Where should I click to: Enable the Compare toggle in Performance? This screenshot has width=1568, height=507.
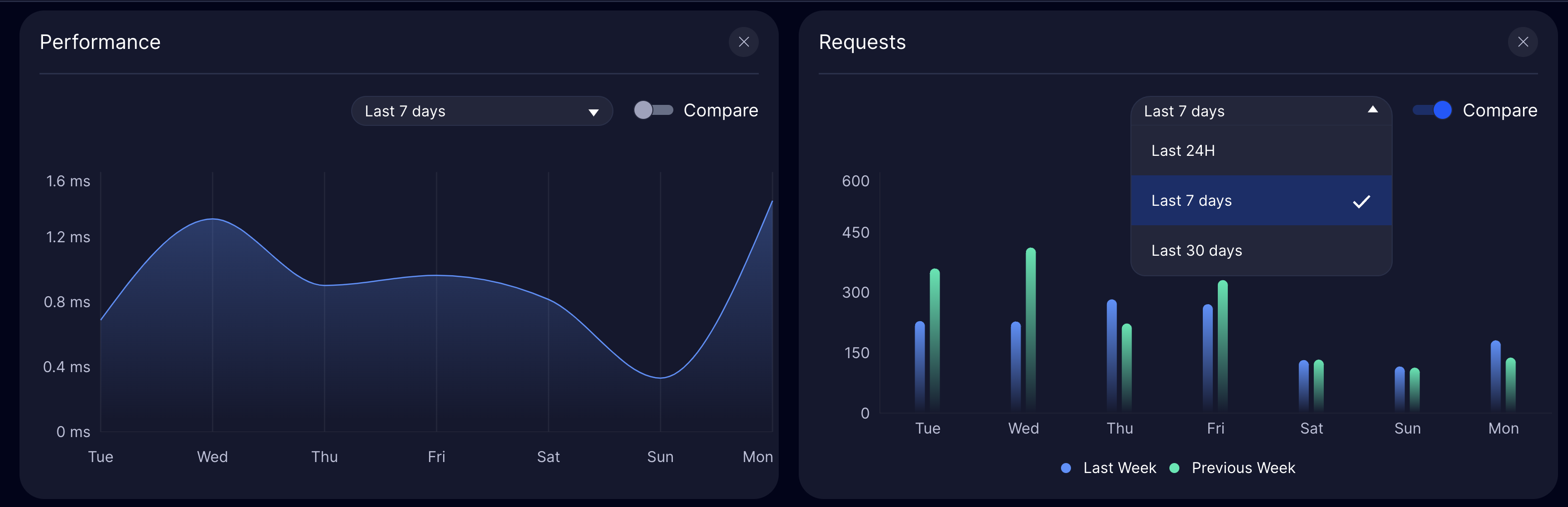(x=653, y=110)
